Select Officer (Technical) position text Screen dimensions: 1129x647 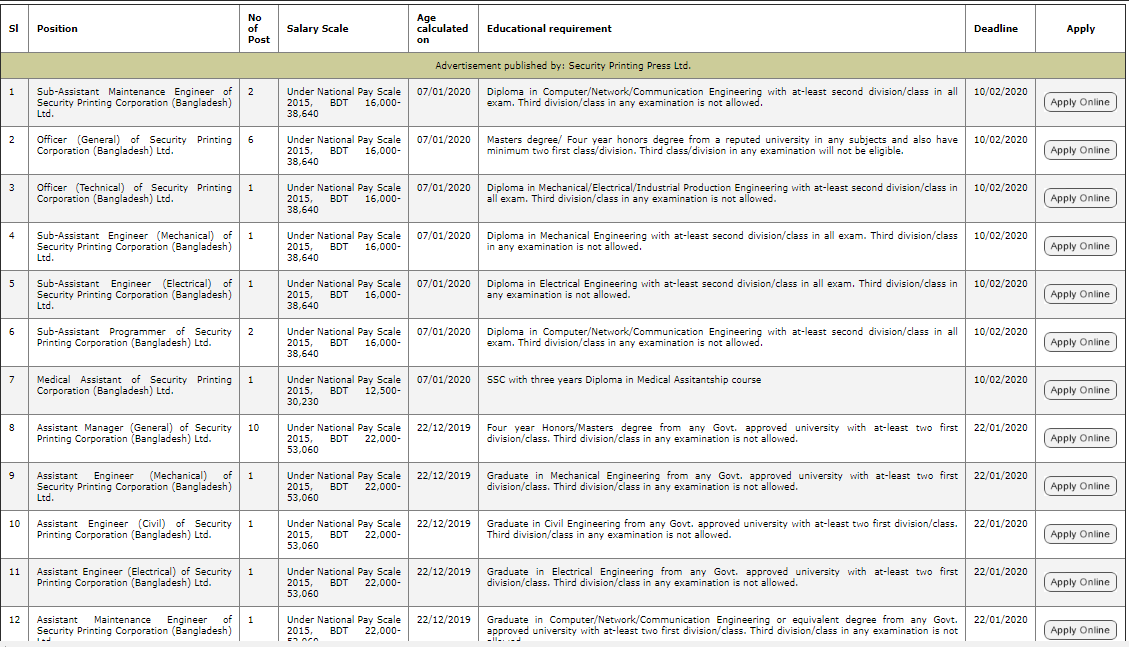(134, 193)
